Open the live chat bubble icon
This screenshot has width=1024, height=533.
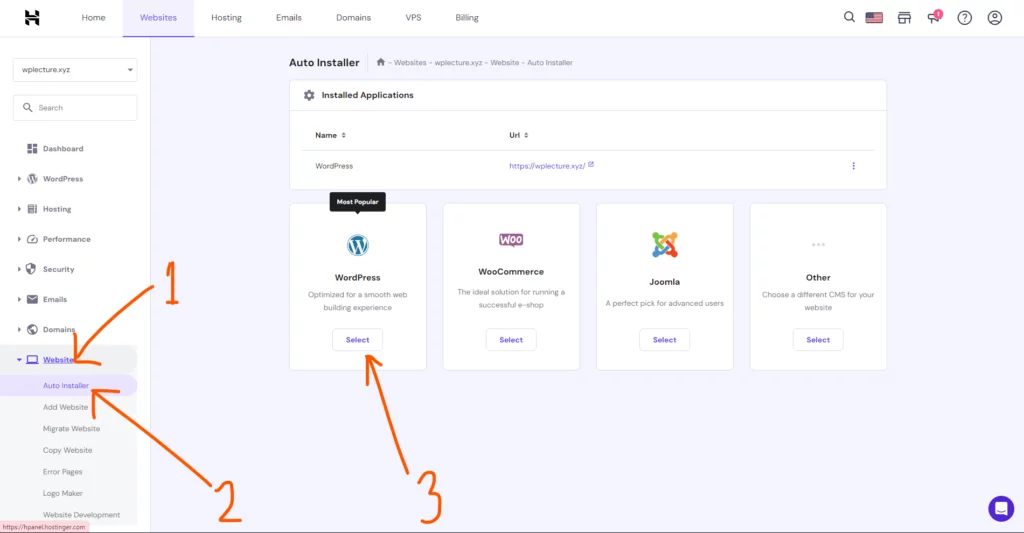[1000, 508]
